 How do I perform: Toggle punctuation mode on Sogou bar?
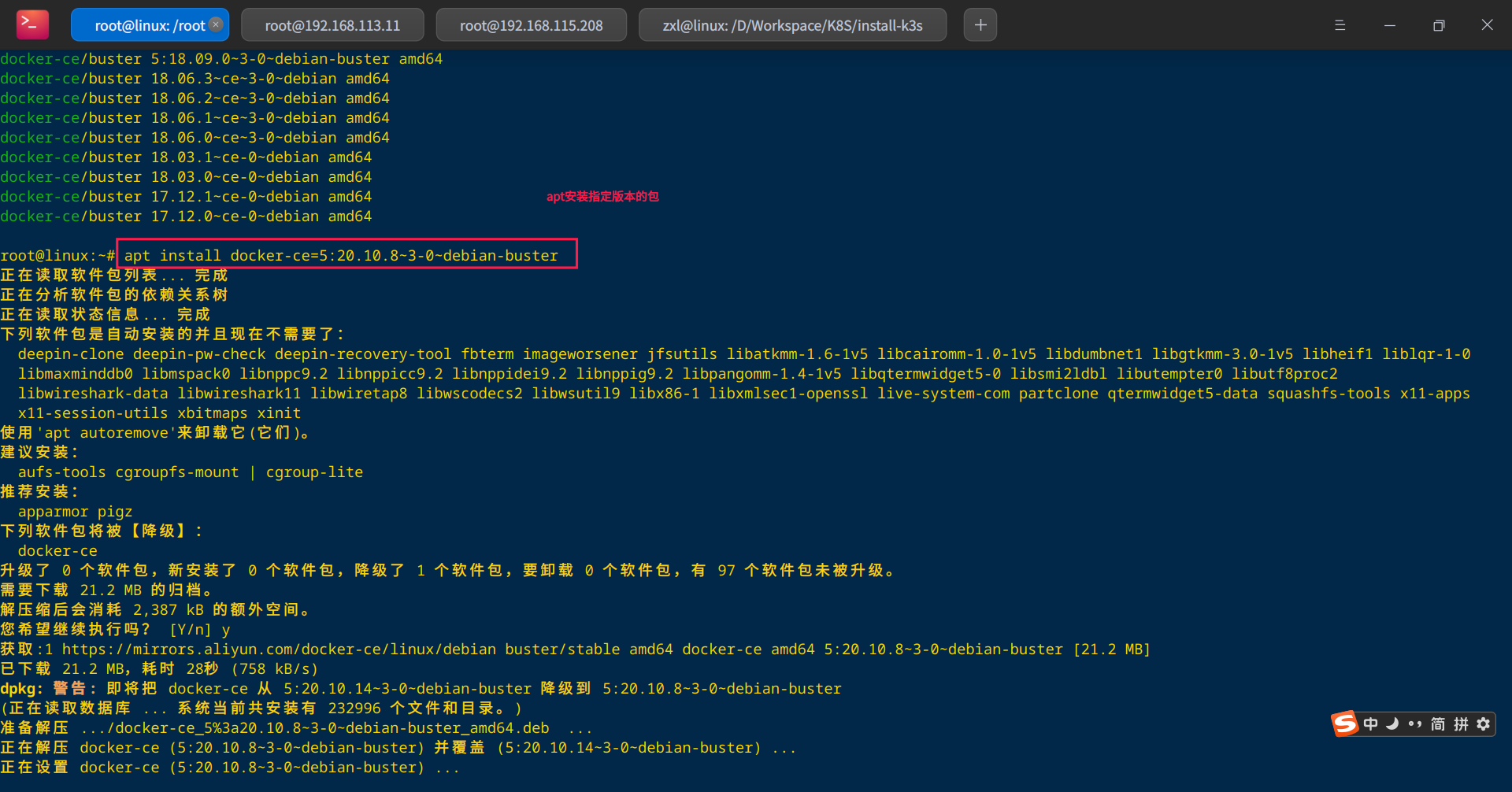[1416, 724]
